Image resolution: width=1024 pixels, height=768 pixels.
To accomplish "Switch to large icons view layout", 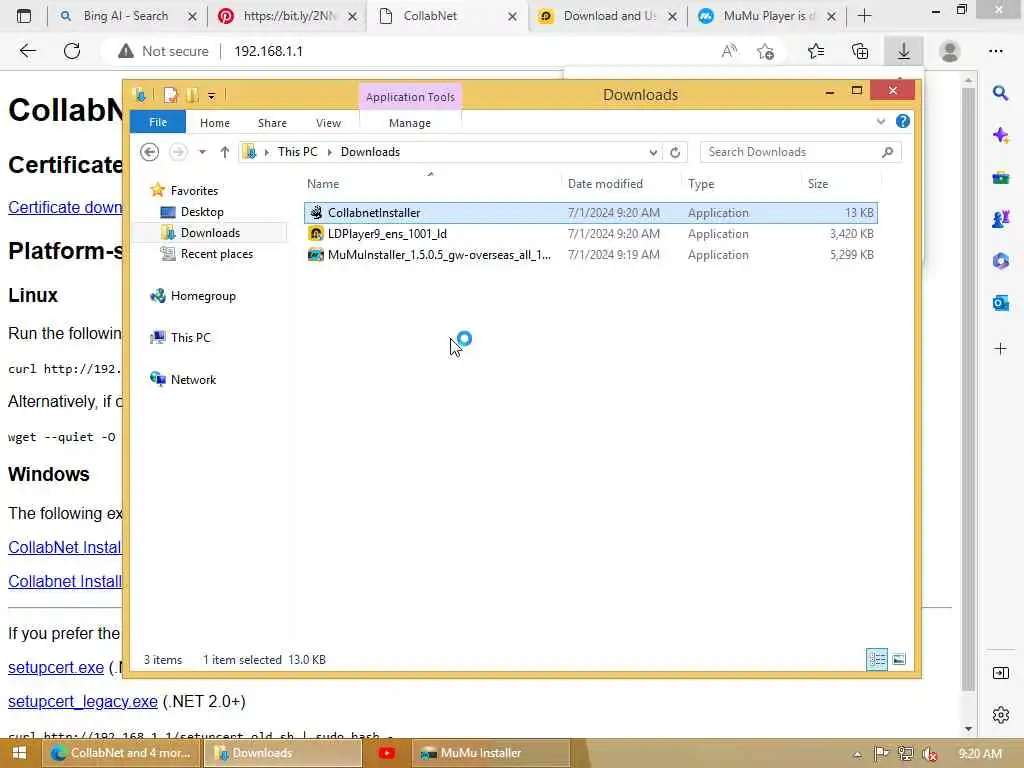I will click(899, 660).
